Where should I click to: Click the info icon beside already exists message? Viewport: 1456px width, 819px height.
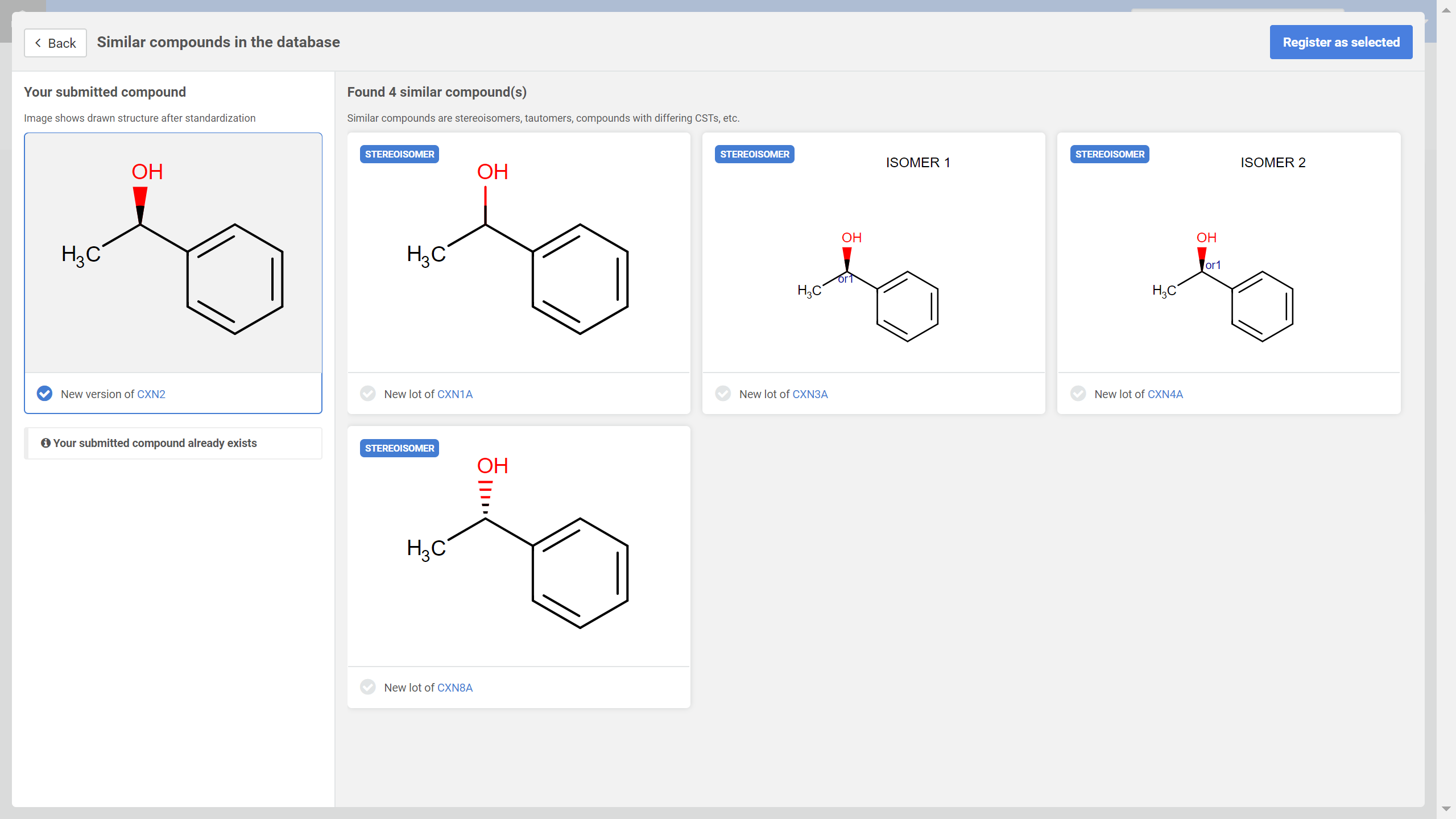pos(45,443)
